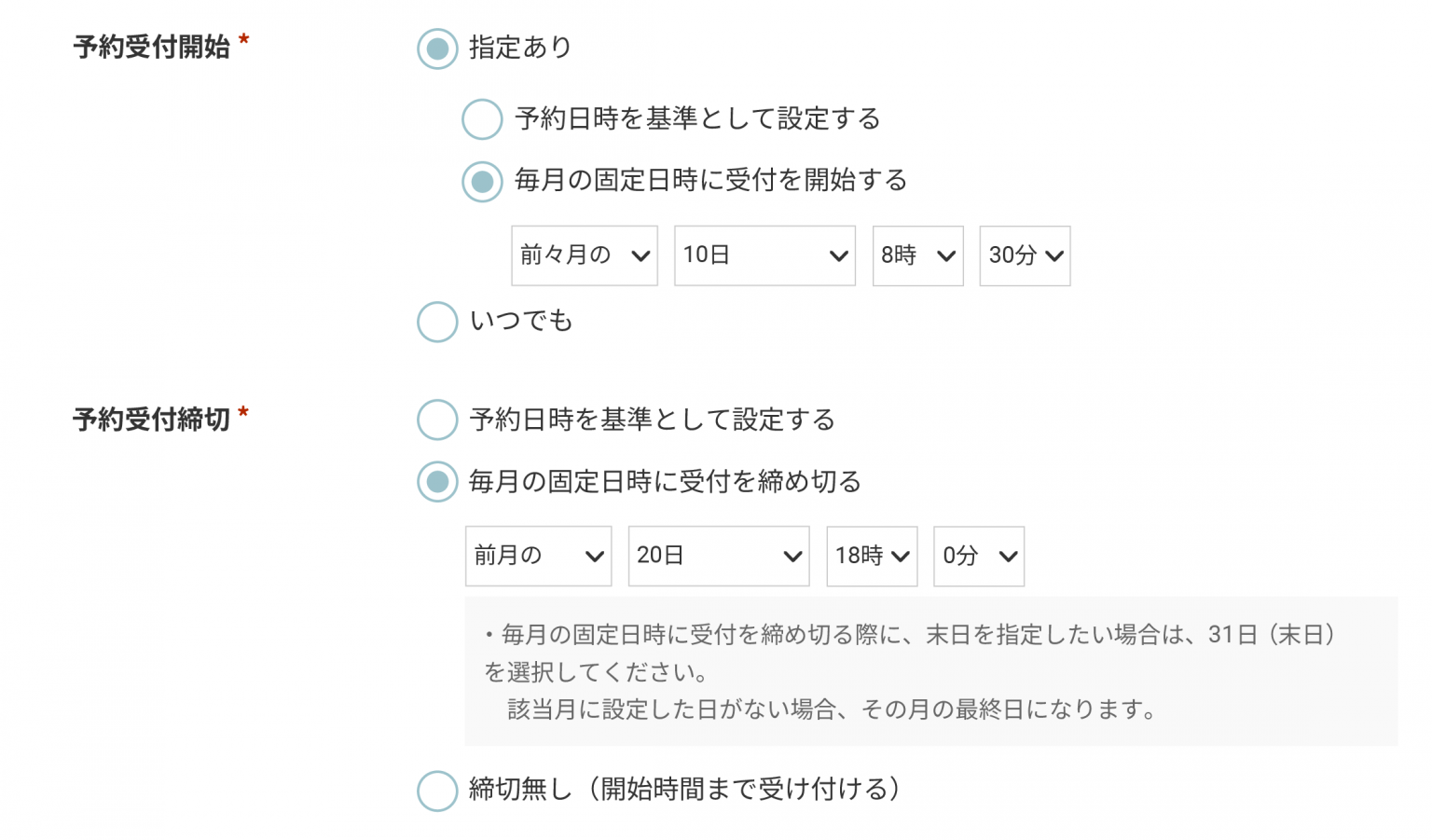Click the 予約受付締切 field label
The image size is (1432, 840).
click(x=151, y=420)
